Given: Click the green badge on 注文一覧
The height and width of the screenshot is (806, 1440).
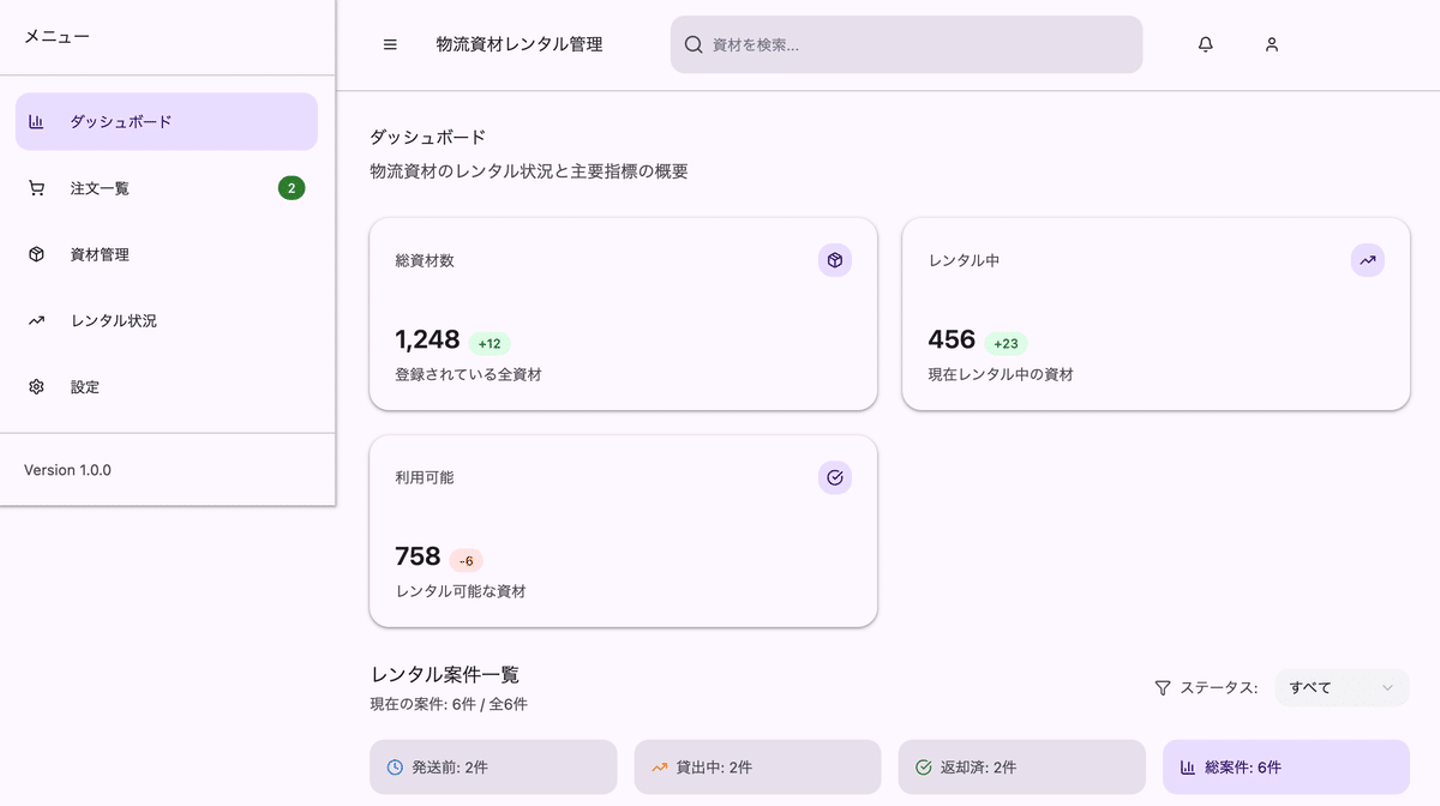Looking at the screenshot, I should click(x=291, y=188).
